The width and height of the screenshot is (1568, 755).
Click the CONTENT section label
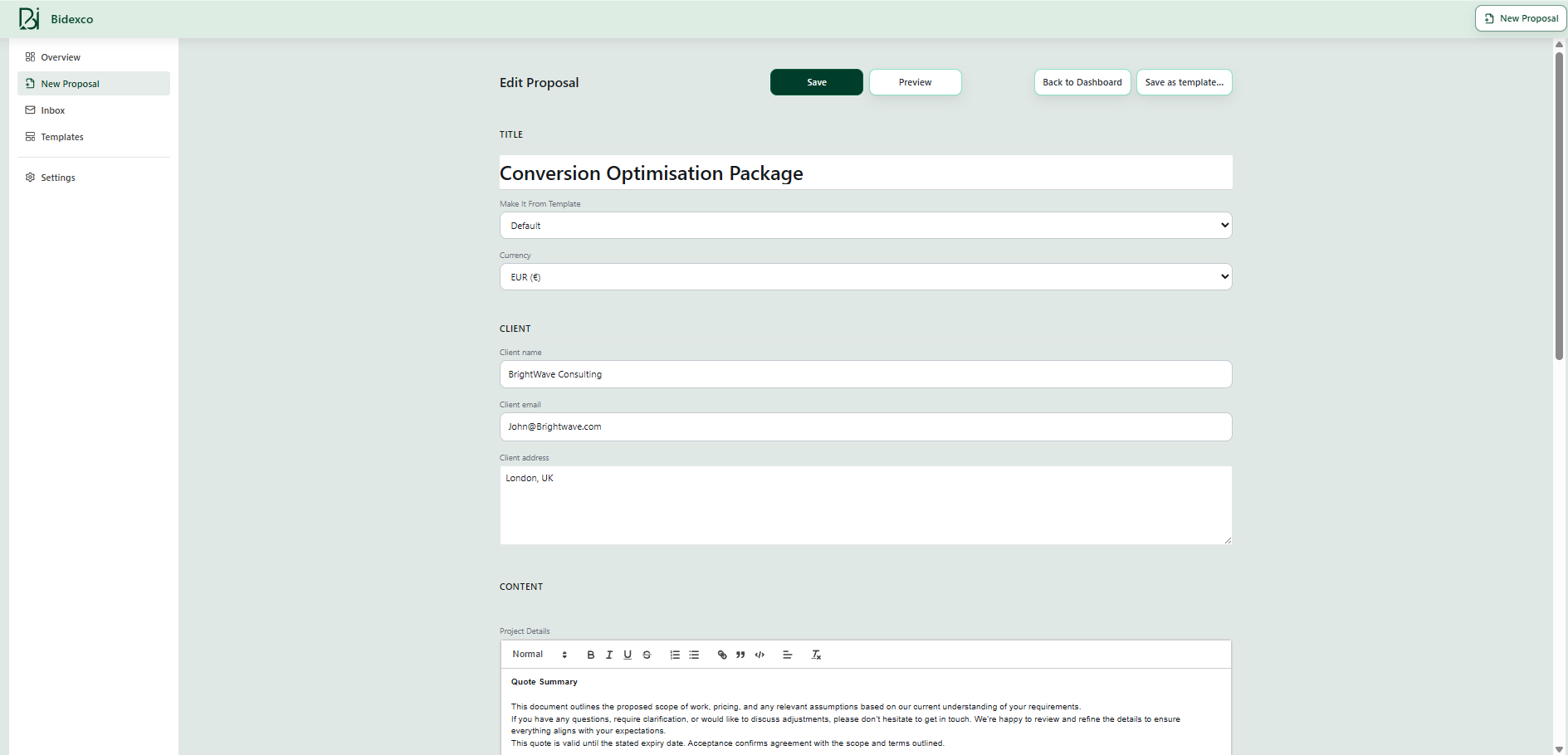point(521,587)
